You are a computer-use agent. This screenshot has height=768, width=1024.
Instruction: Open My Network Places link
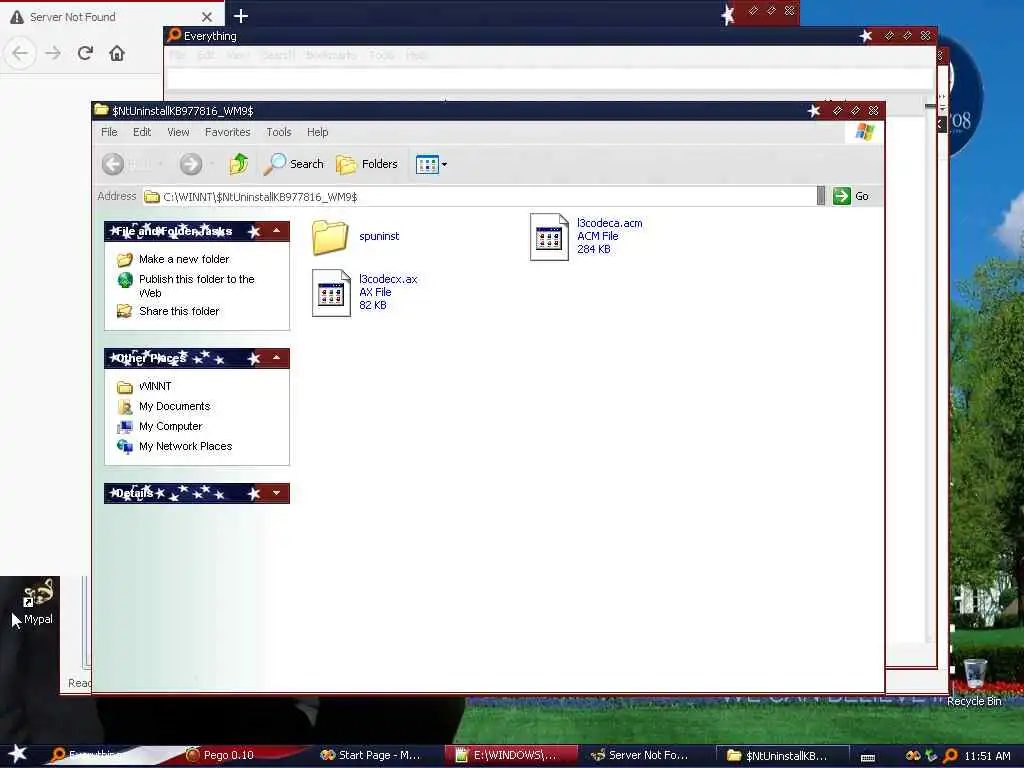(185, 447)
